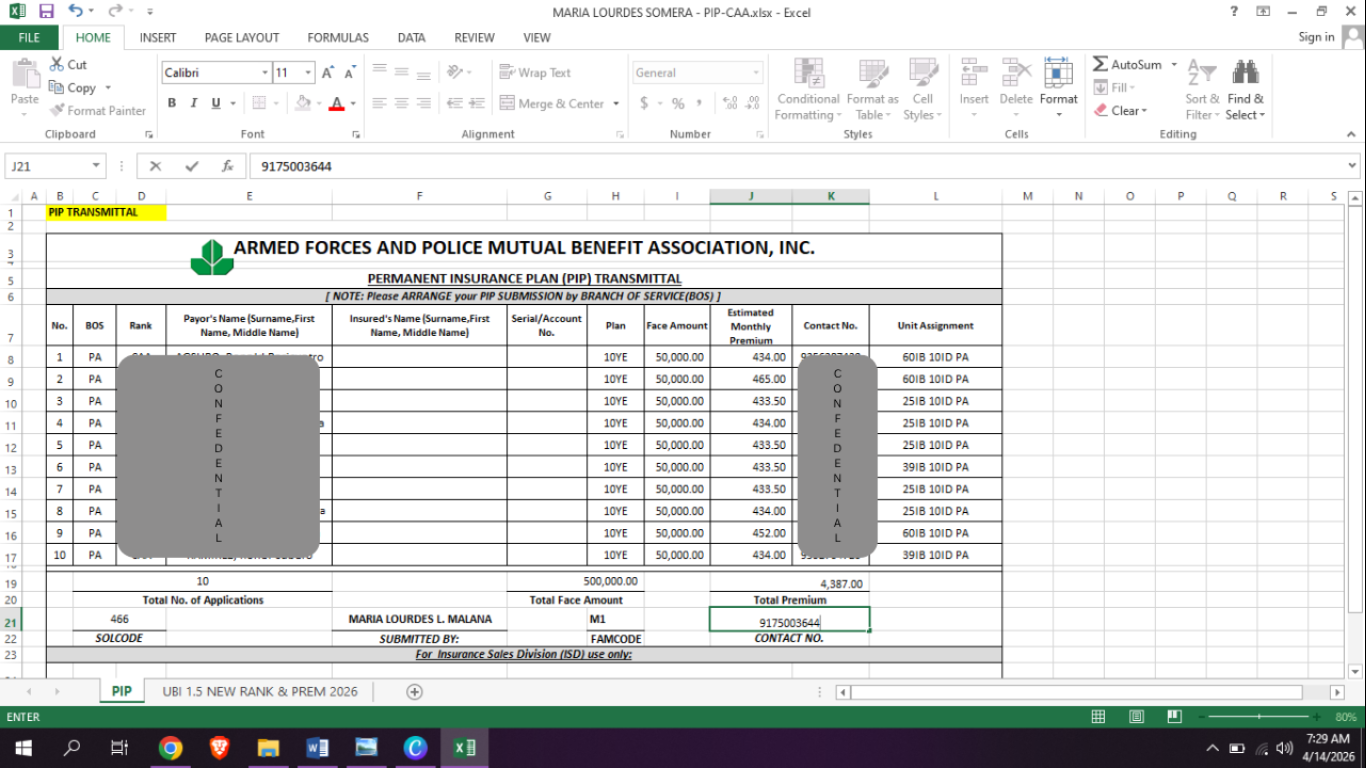Open Sort & Filter options
This screenshot has width=1366, height=768.
[x=1202, y=90]
